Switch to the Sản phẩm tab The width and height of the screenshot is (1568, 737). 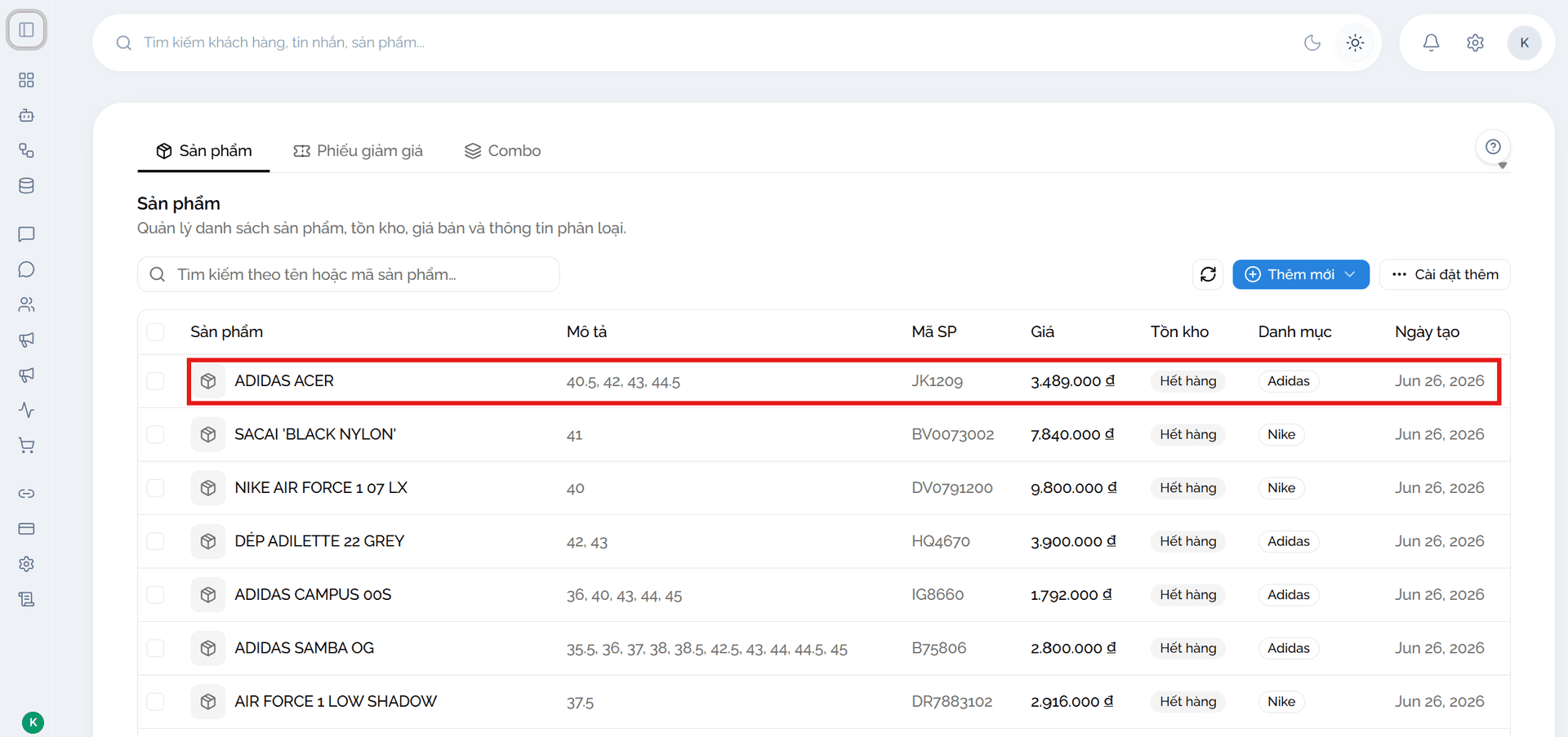pyautogui.click(x=203, y=151)
